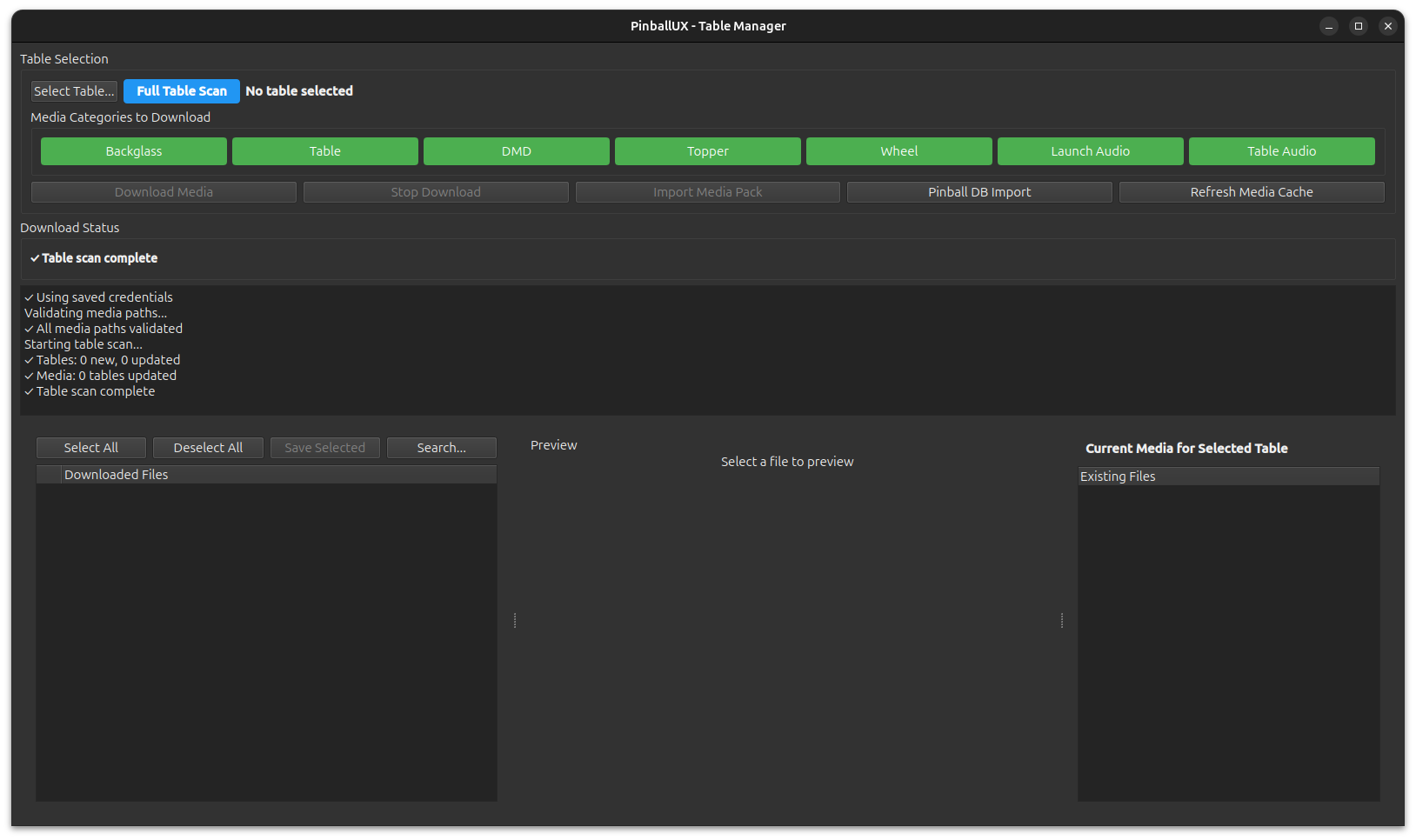
Task: Toggle the Table media category
Action: coord(325,151)
